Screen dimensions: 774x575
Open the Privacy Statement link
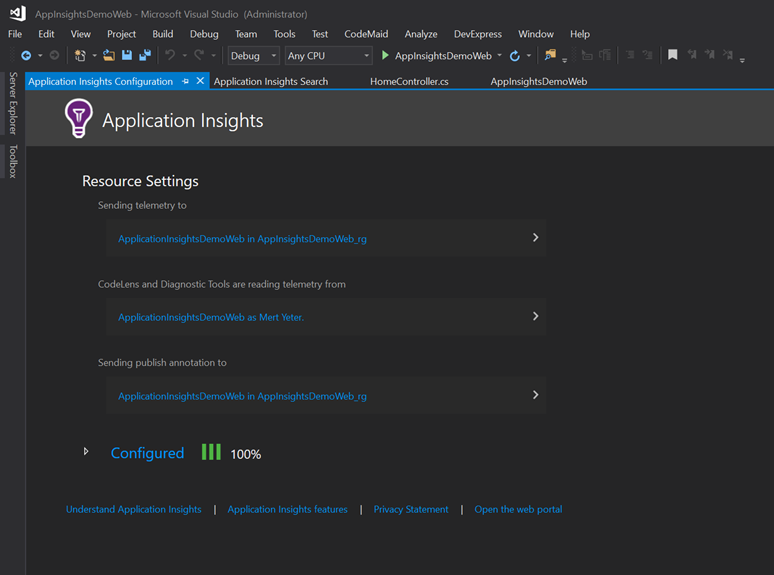tap(411, 509)
